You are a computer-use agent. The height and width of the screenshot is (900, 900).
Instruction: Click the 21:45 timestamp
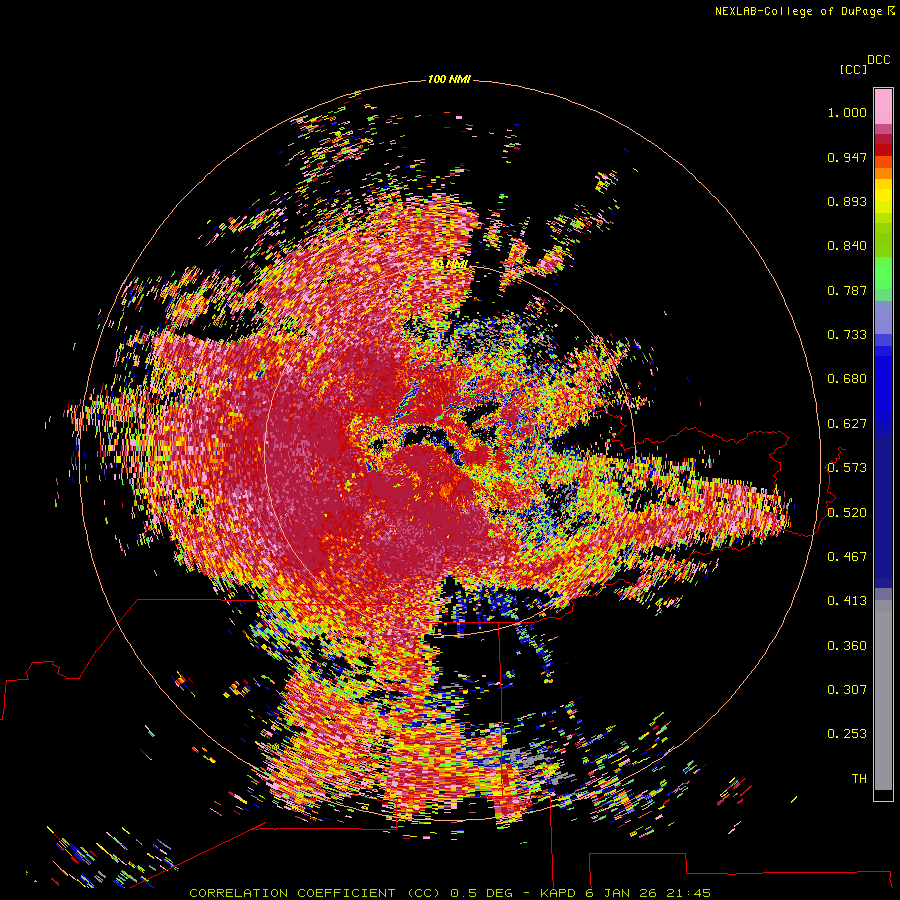[x=688, y=893]
